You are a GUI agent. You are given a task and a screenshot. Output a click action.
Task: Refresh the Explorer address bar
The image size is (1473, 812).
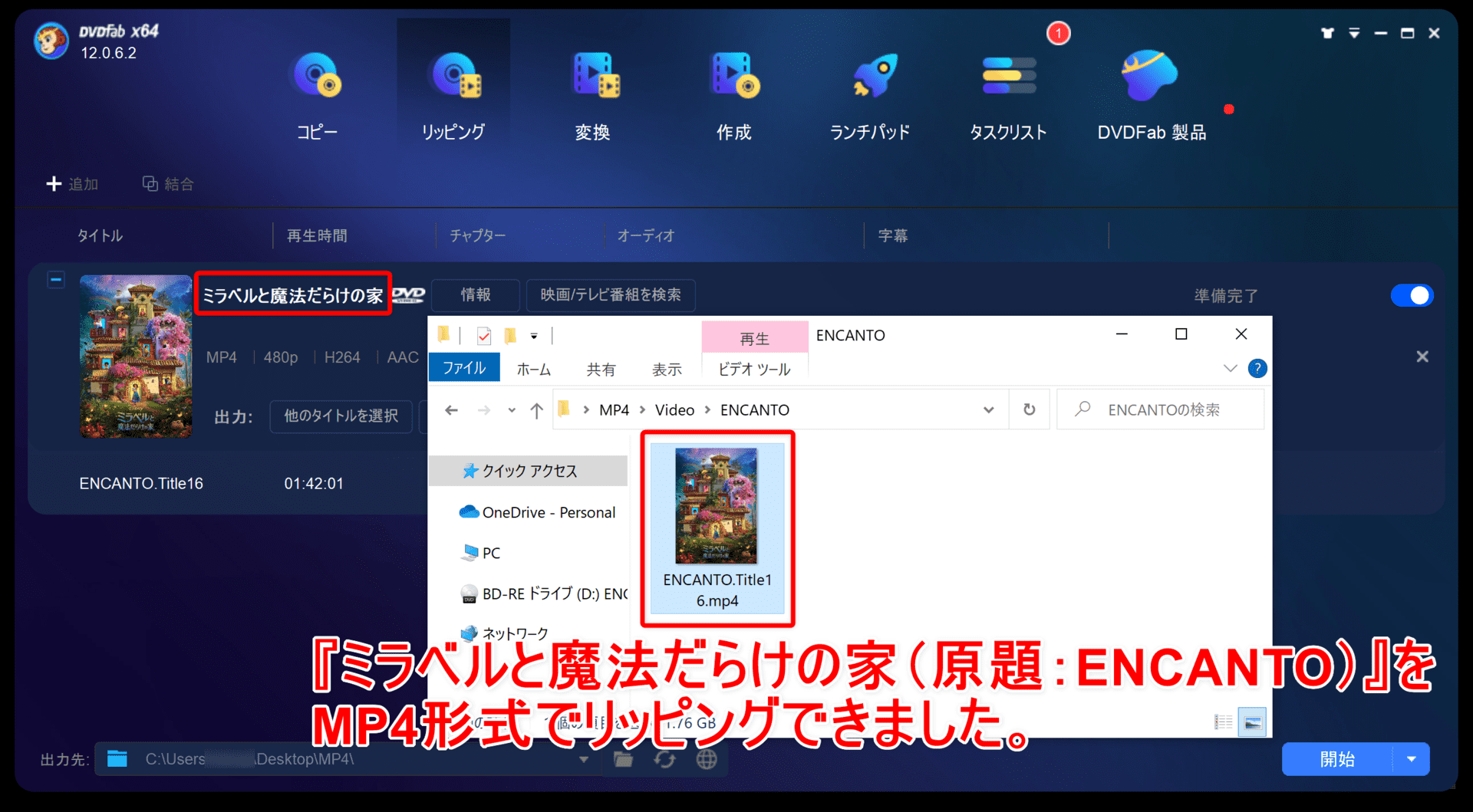click(1030, 409)
